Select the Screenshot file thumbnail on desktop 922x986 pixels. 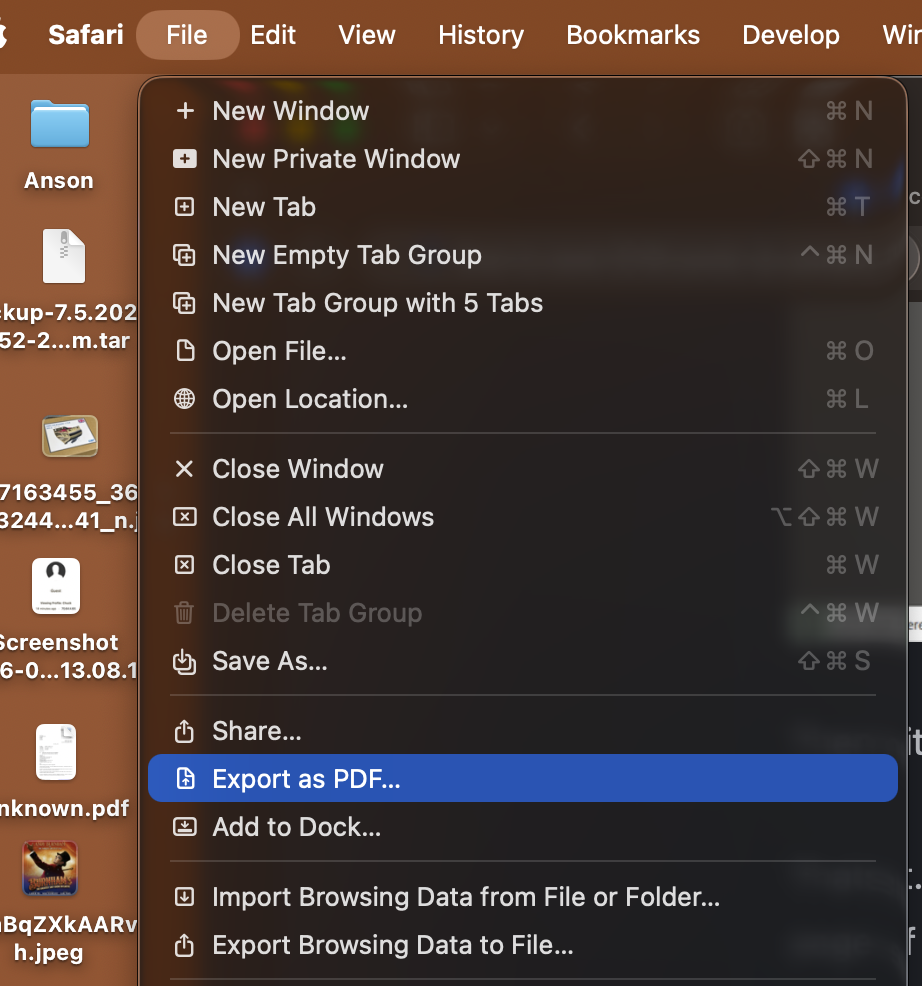(x=56, y=586)
